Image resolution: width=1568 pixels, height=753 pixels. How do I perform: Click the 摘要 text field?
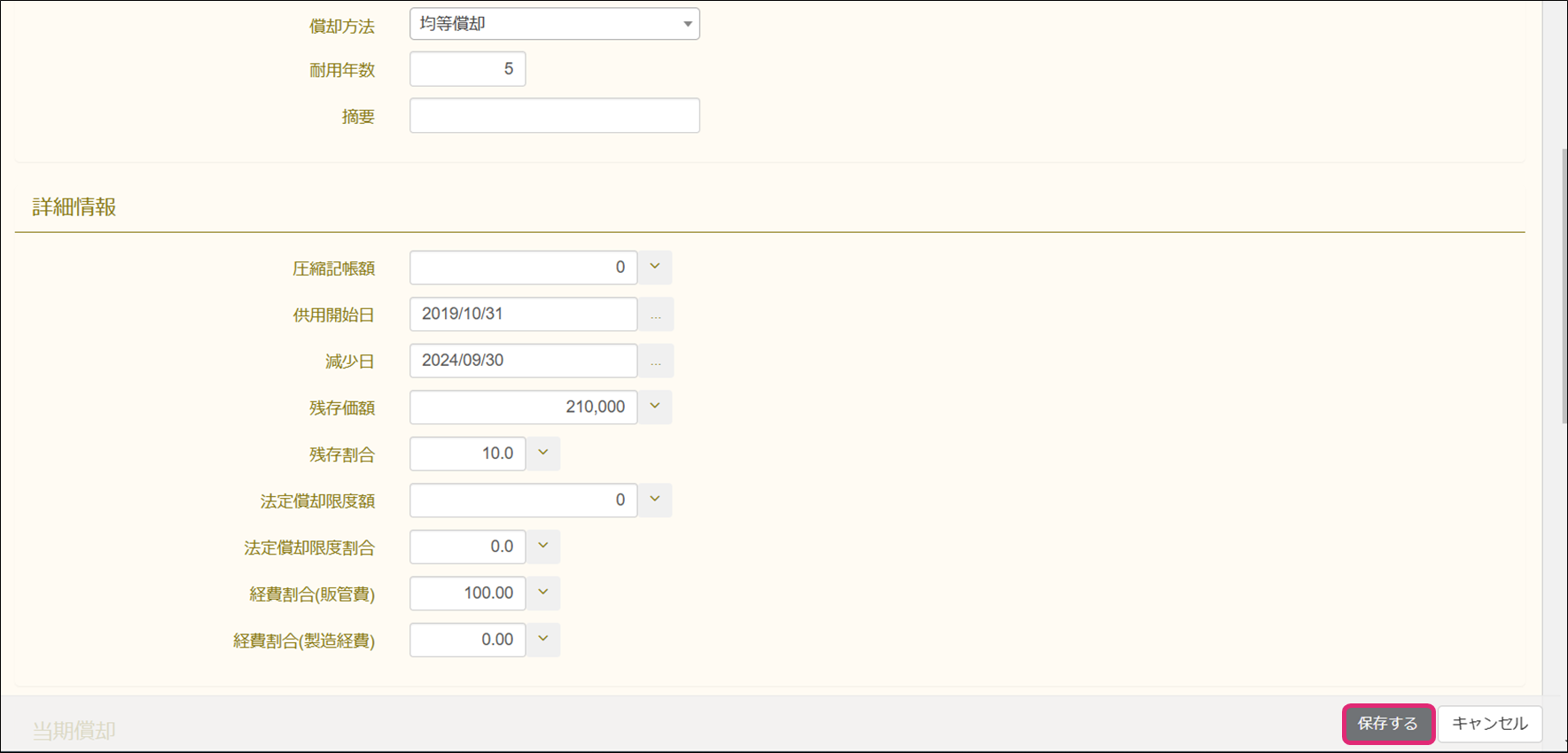pos(554,116)
